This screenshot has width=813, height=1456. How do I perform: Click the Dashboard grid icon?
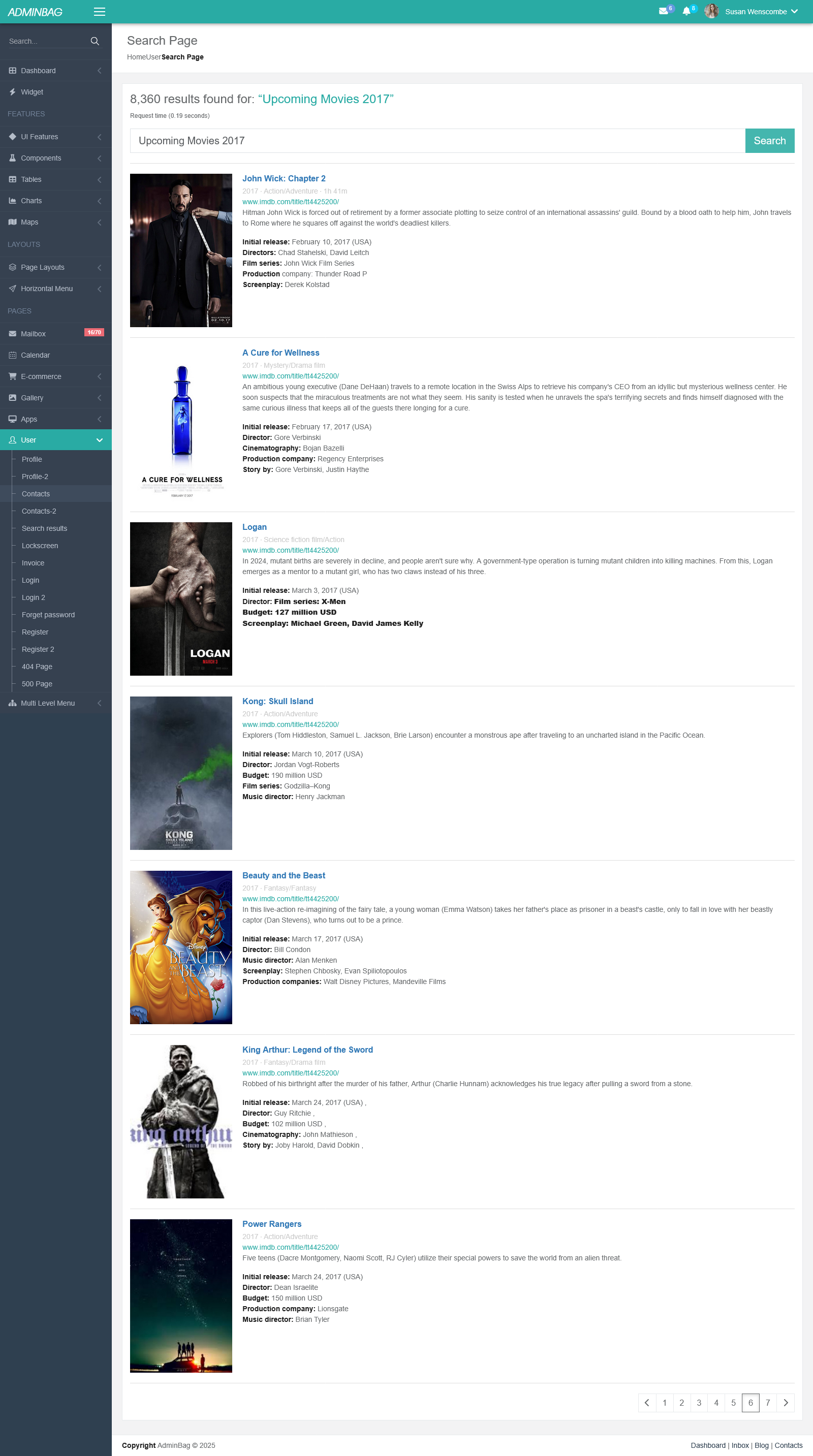(x=12, y=71)
